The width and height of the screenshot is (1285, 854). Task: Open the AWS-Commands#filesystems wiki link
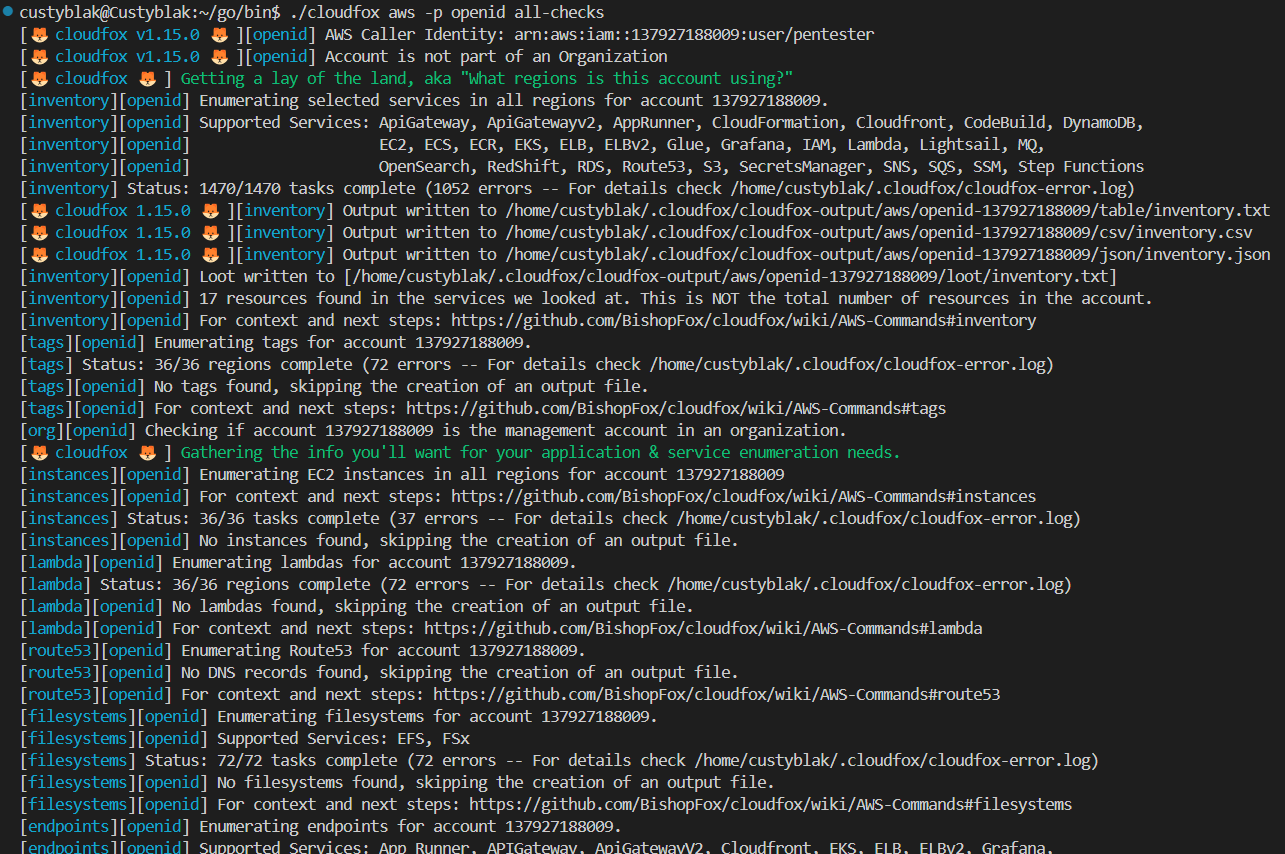pos(770,804)
